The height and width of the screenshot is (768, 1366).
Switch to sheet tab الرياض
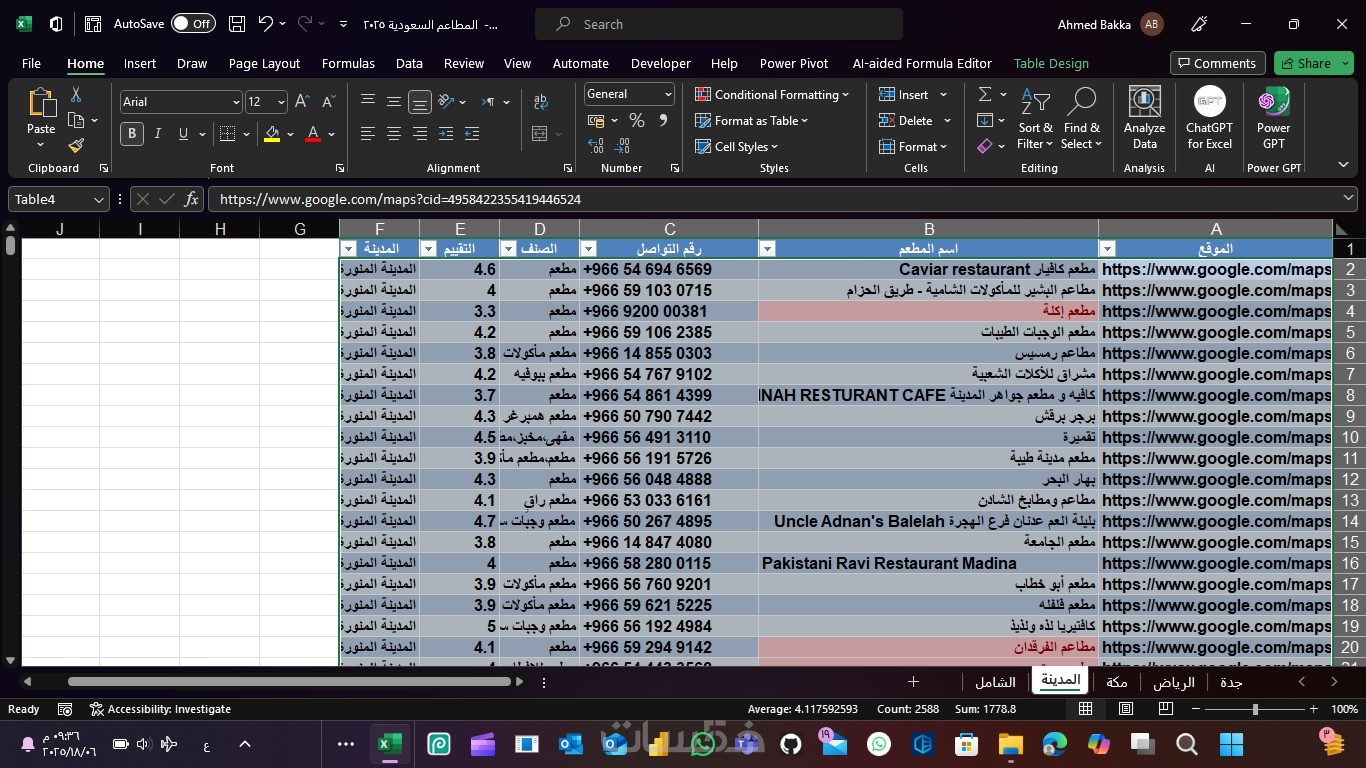(x=1174, y=682)
